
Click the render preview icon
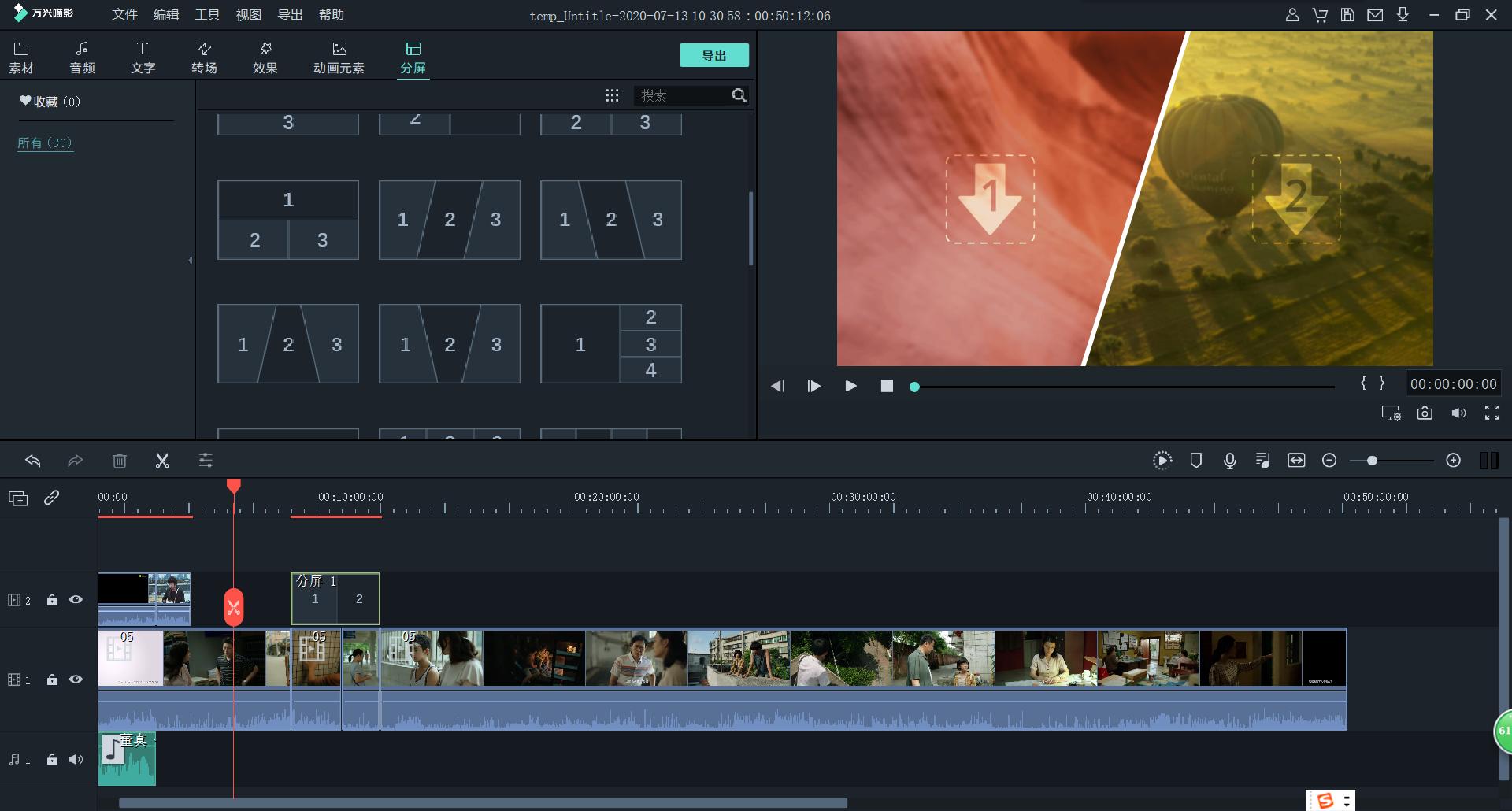(x=1162, y=461)
